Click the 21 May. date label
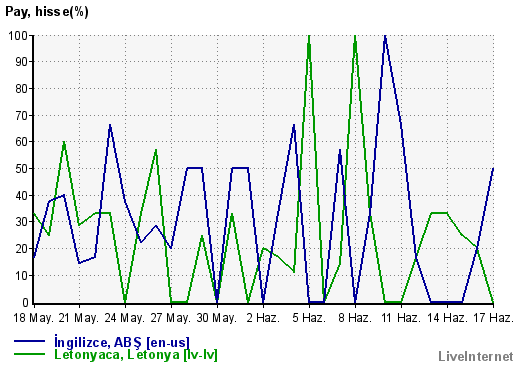 click(79, 318)
